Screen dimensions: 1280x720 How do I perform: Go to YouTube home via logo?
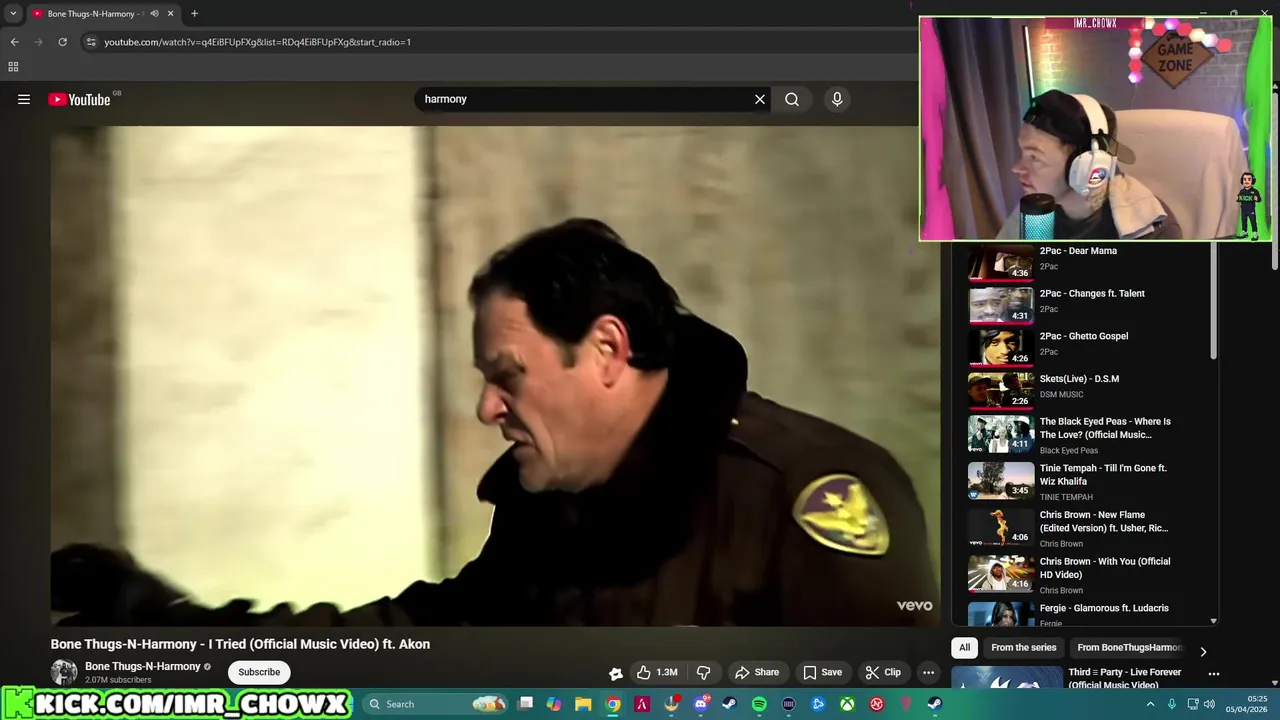point(80,99)
